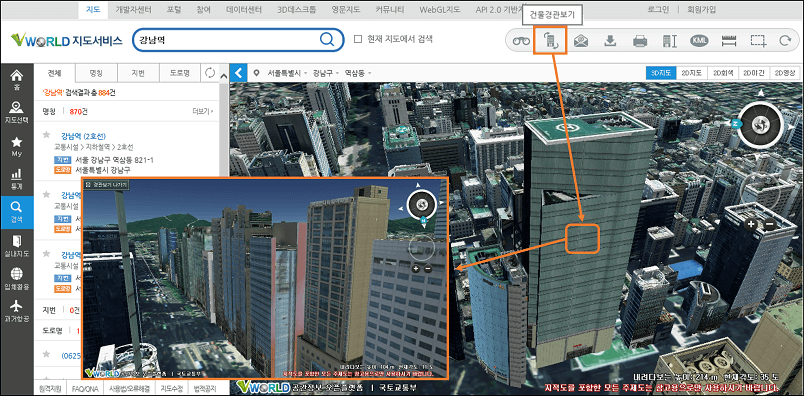804x396 pixels.
Task: Open the 포털 menu
Action: pyautogui.click(x=174, y=9)
